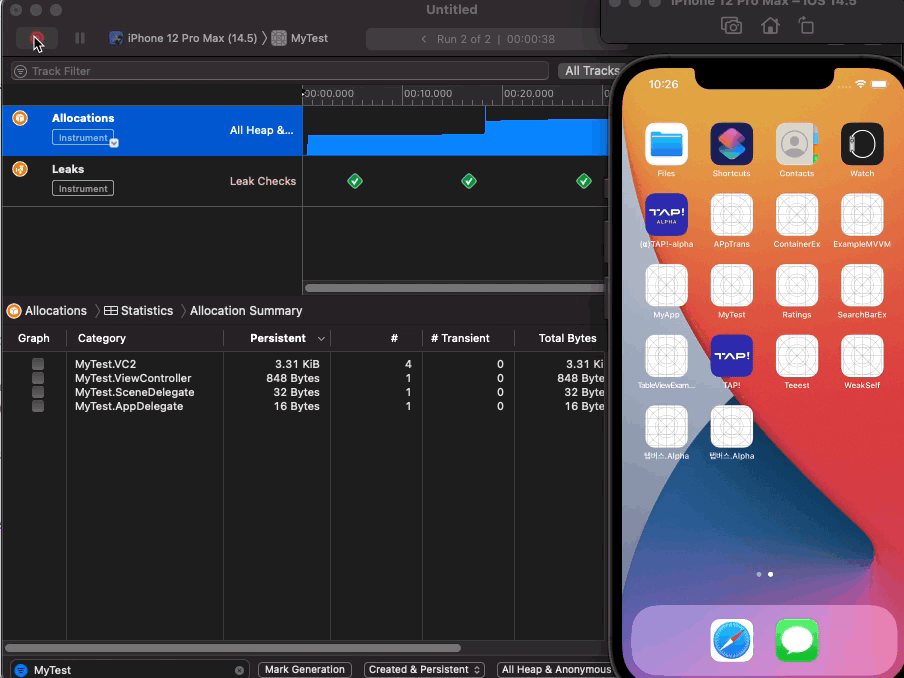Take a simulator screenshot with camera icon
The image size is (904, 678).
coord(732,26)
